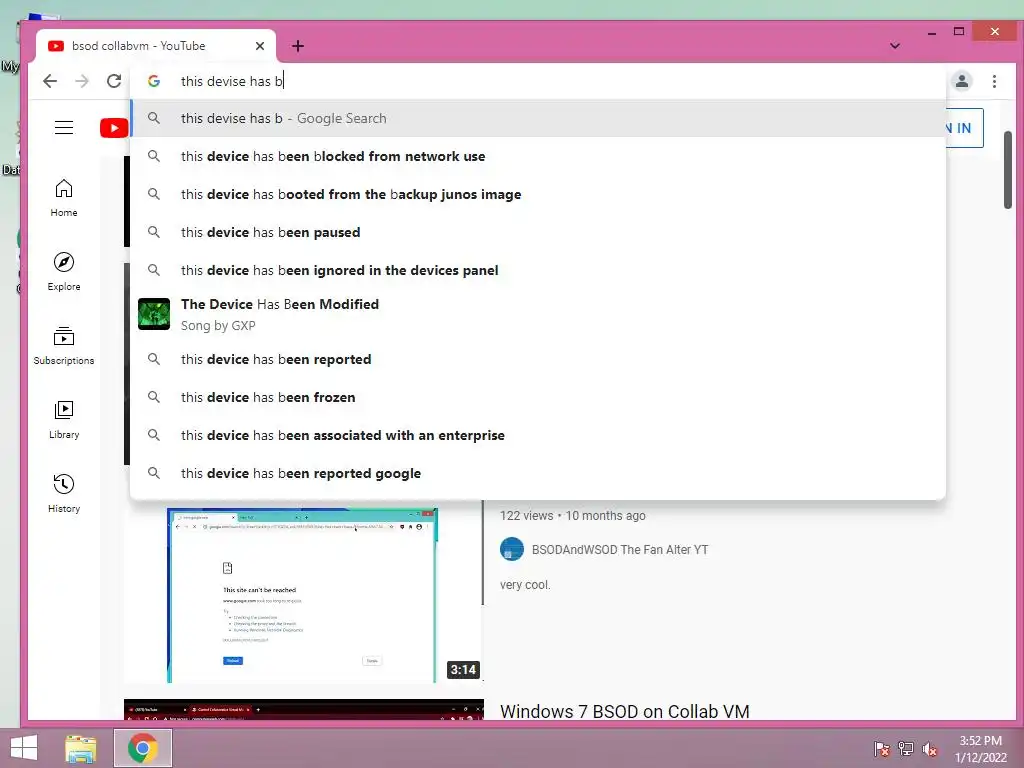Screen dimensions: 1024x768
Task: Choose suggestion 'this device has been frozen'
Action: pos(538,397)
